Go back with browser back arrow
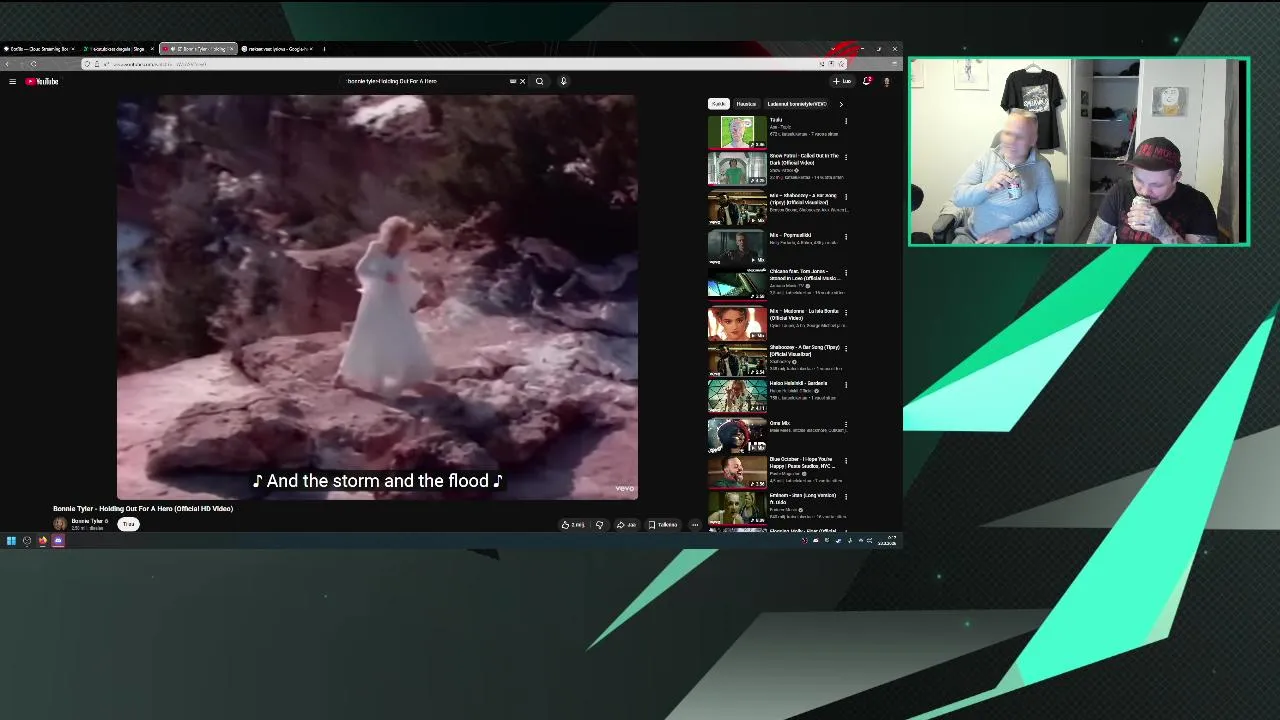The width and height of the screenshot is (1280, 720). point(8,64)
